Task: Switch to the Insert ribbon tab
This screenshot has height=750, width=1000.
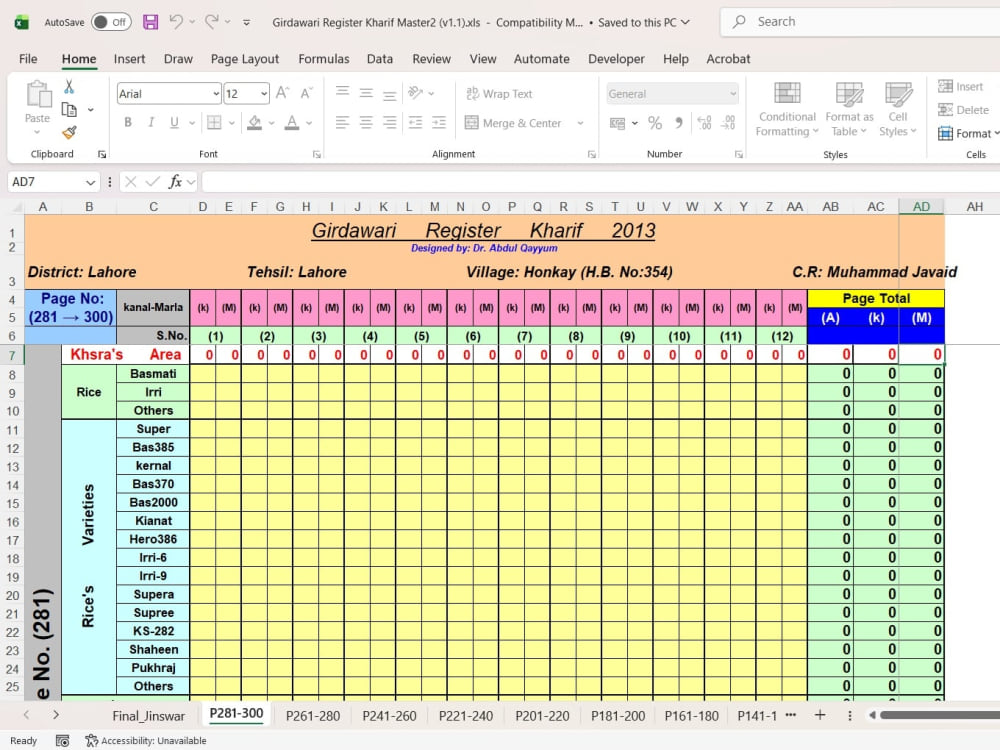Action: click(129, 59)
